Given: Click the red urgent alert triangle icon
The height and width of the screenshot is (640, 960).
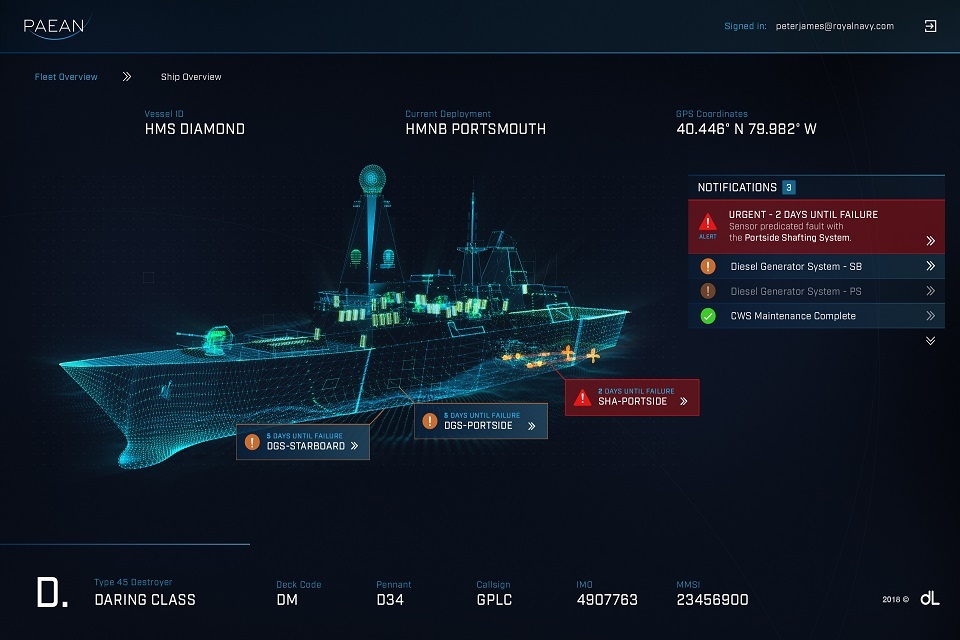Looking at the screenshot, I should coord(708,222).
